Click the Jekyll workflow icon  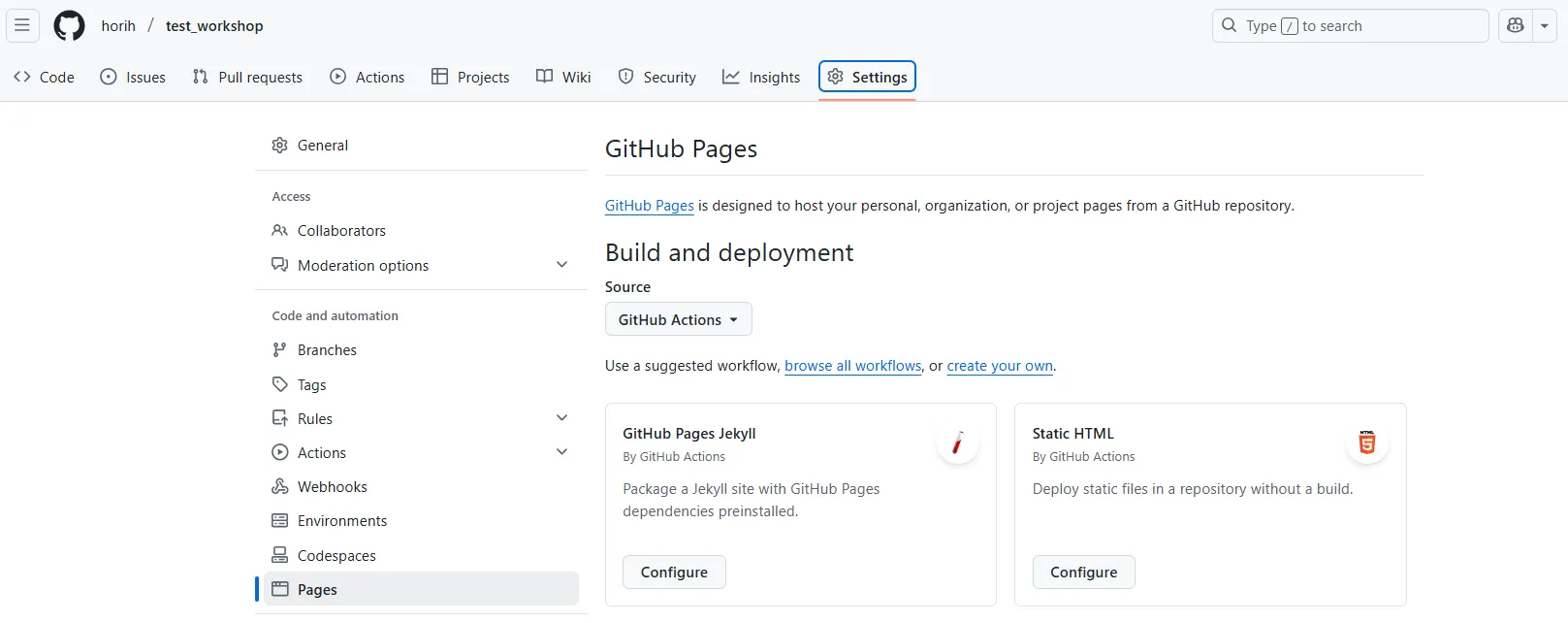coord(957,443)
